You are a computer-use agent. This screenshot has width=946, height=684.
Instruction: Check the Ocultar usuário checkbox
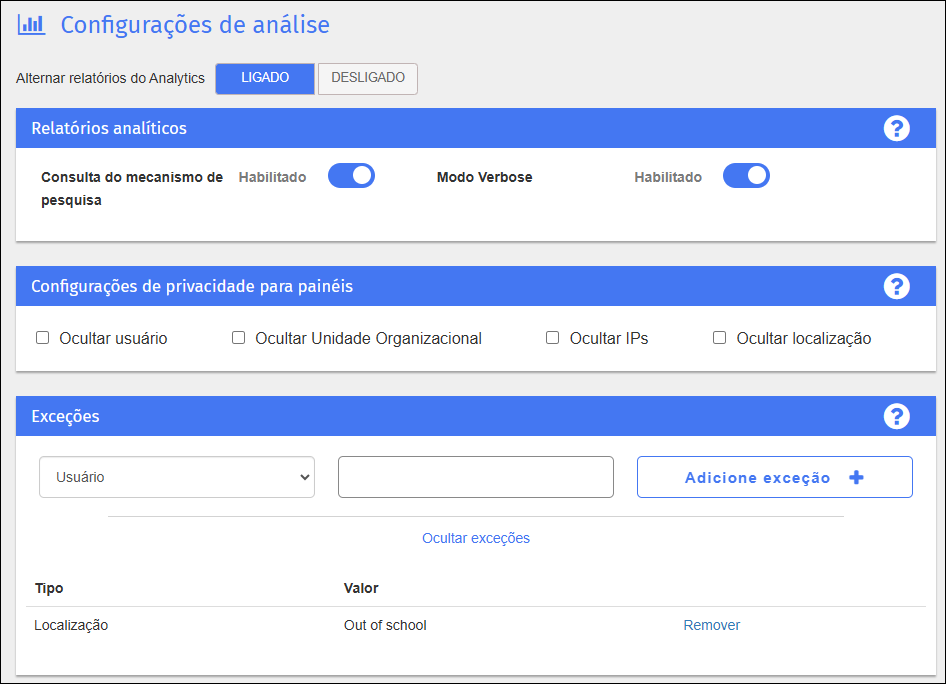[x=42, y=338]
